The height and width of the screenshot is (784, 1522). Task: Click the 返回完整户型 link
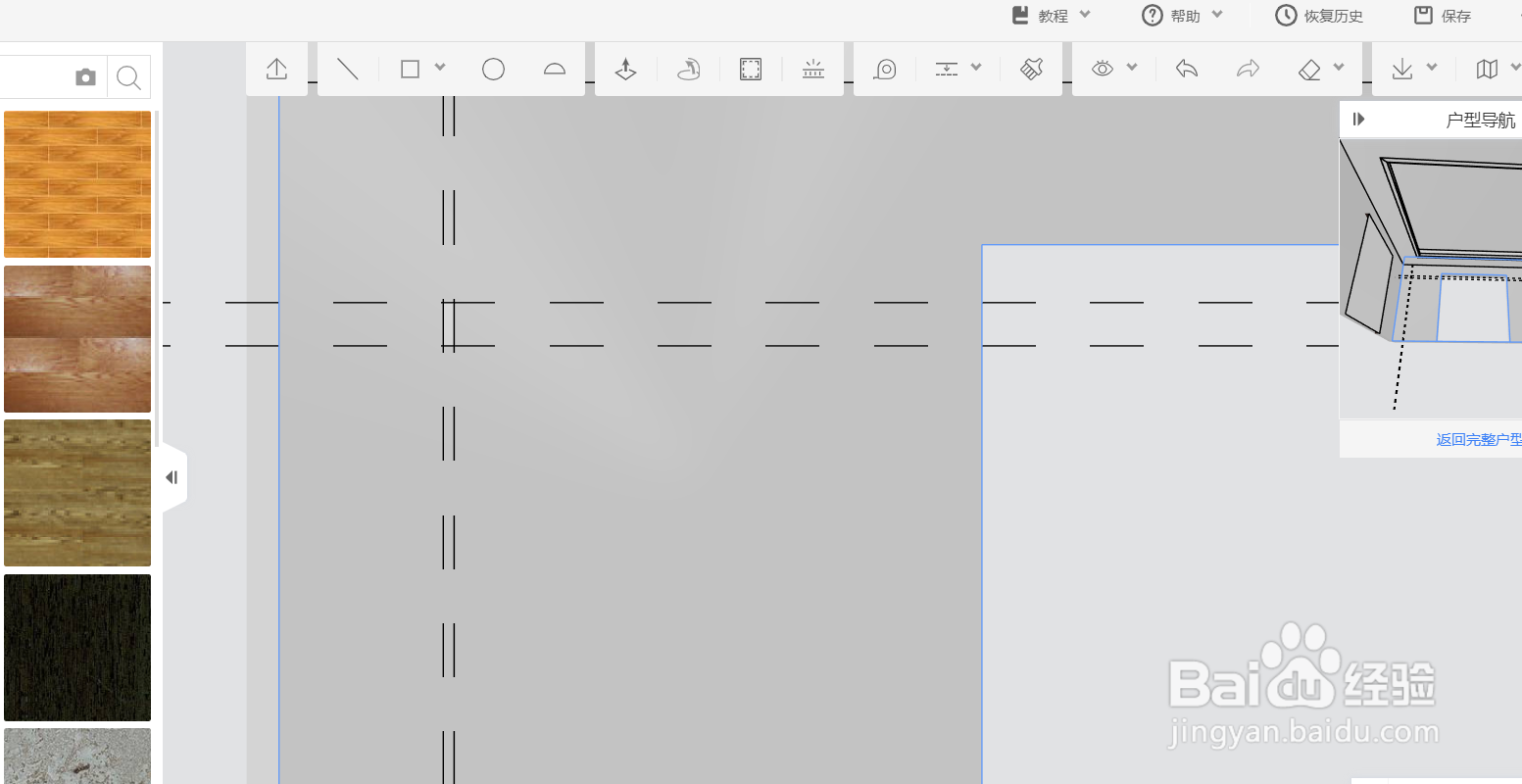pyautogui.click(x=1479, y=440)
